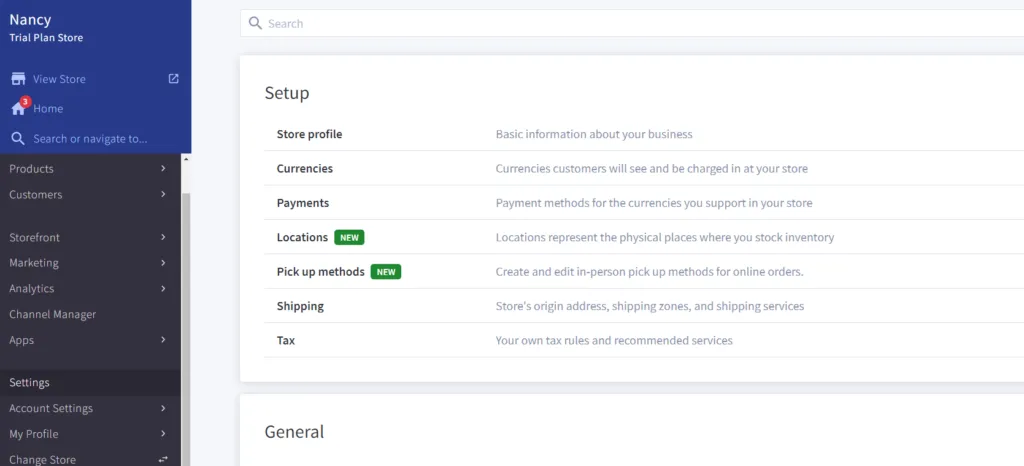This screenshot has width=1024, height=466.
Task: Click the View Store storefront icon
Action: click(18, 79)
